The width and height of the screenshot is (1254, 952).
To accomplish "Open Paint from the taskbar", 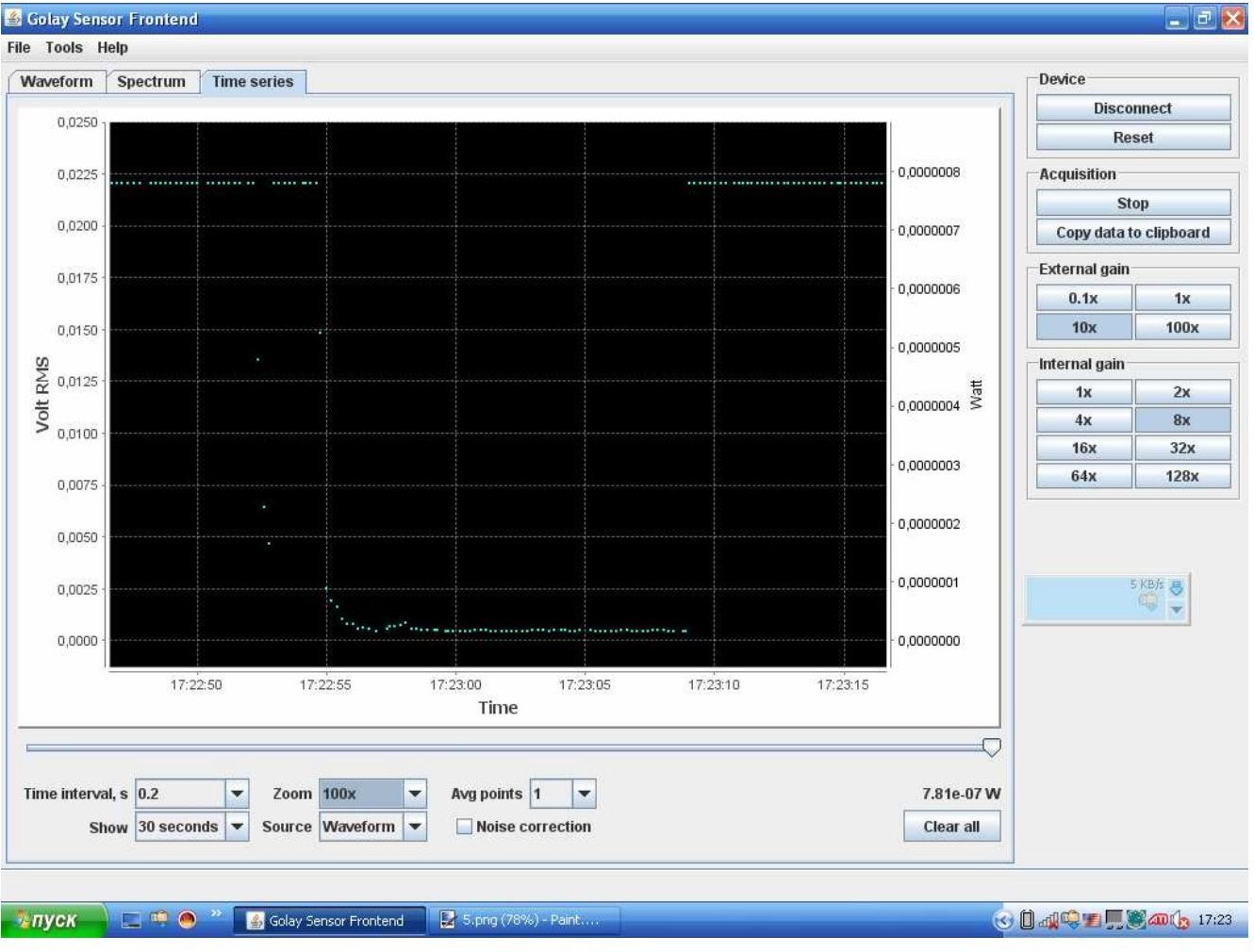I will [x=523, y=920].
